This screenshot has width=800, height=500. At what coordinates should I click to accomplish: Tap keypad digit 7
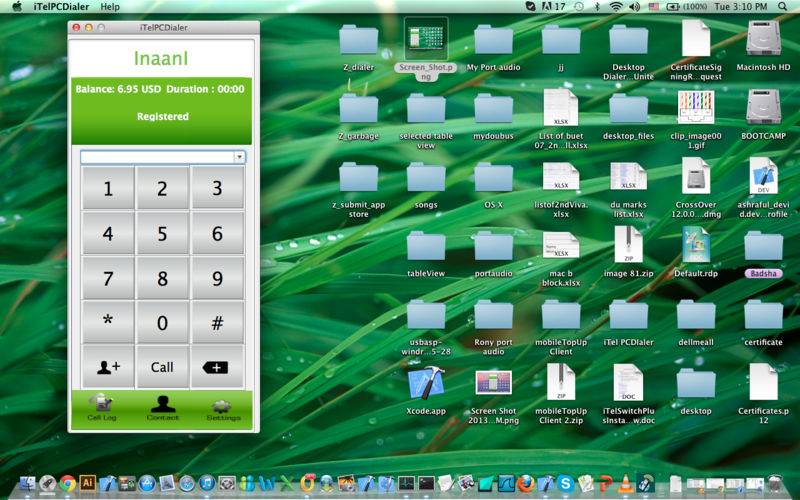click(x=108, y=278)
